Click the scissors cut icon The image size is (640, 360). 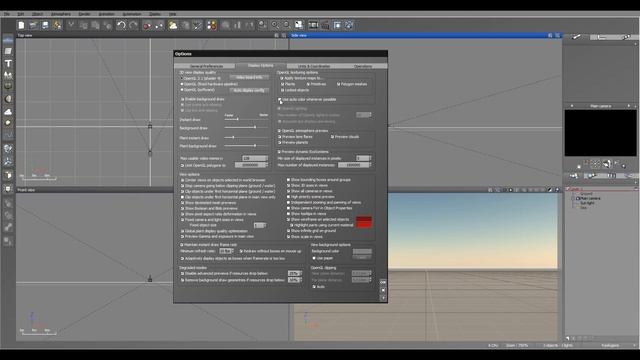coord(71,25)
